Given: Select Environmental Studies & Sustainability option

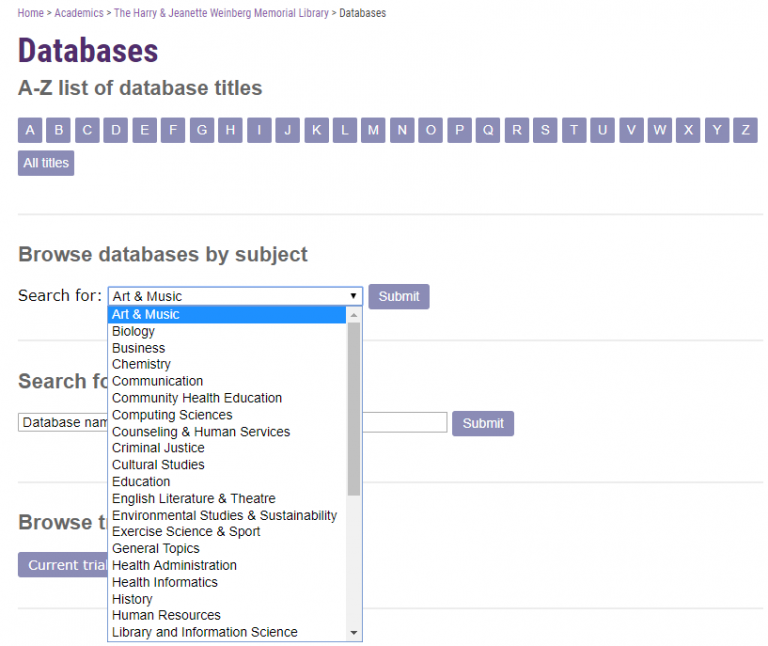Looking at the screenshot, I should point(224,515).
